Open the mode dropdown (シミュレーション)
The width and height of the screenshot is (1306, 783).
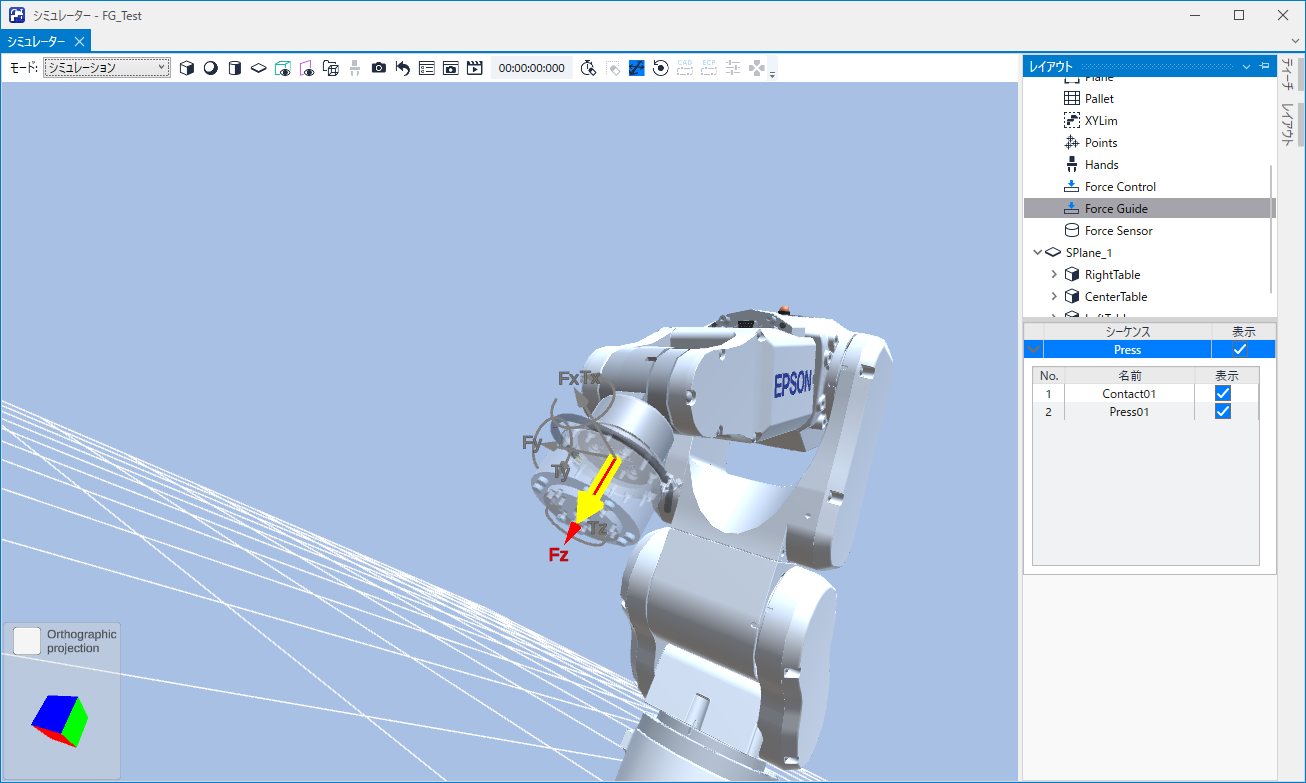pyautogui.click(x=106, y=68)
